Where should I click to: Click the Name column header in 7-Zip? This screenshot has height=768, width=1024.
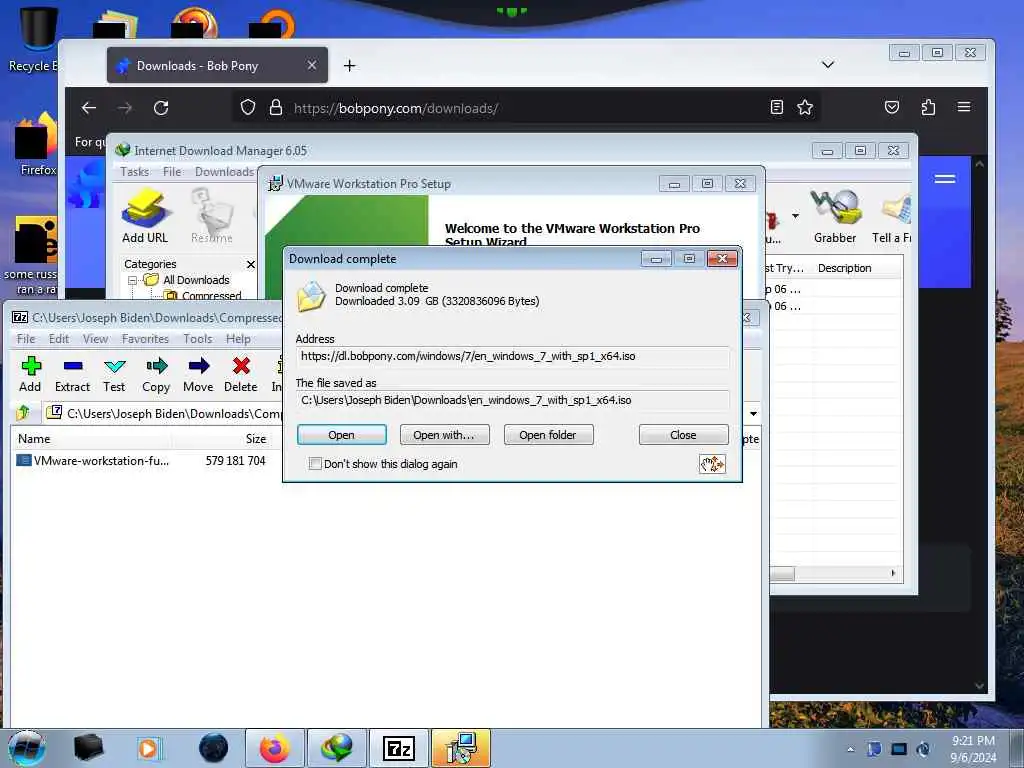point(34,439)
